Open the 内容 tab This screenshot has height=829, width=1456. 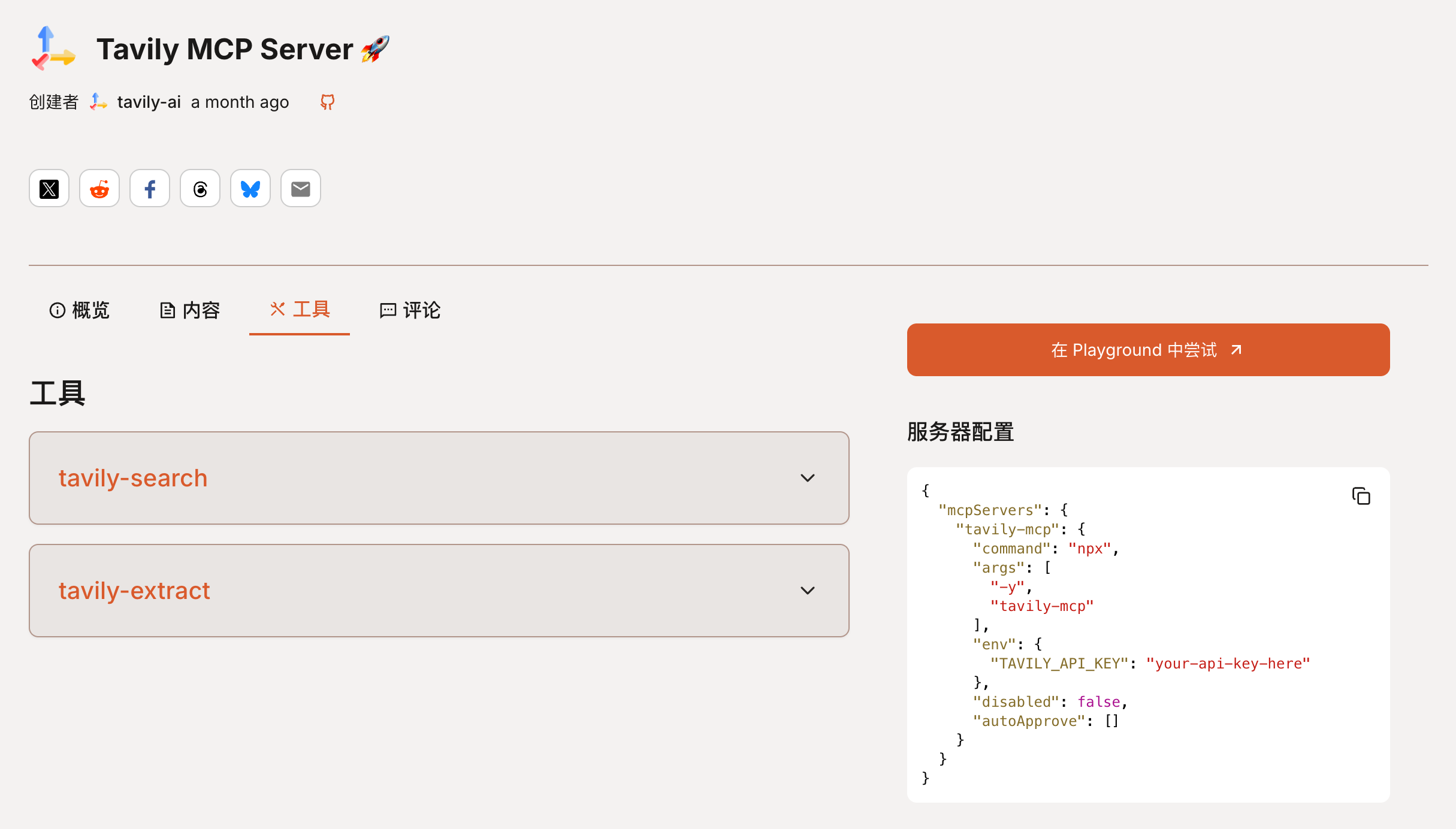(x=190, y=310)
